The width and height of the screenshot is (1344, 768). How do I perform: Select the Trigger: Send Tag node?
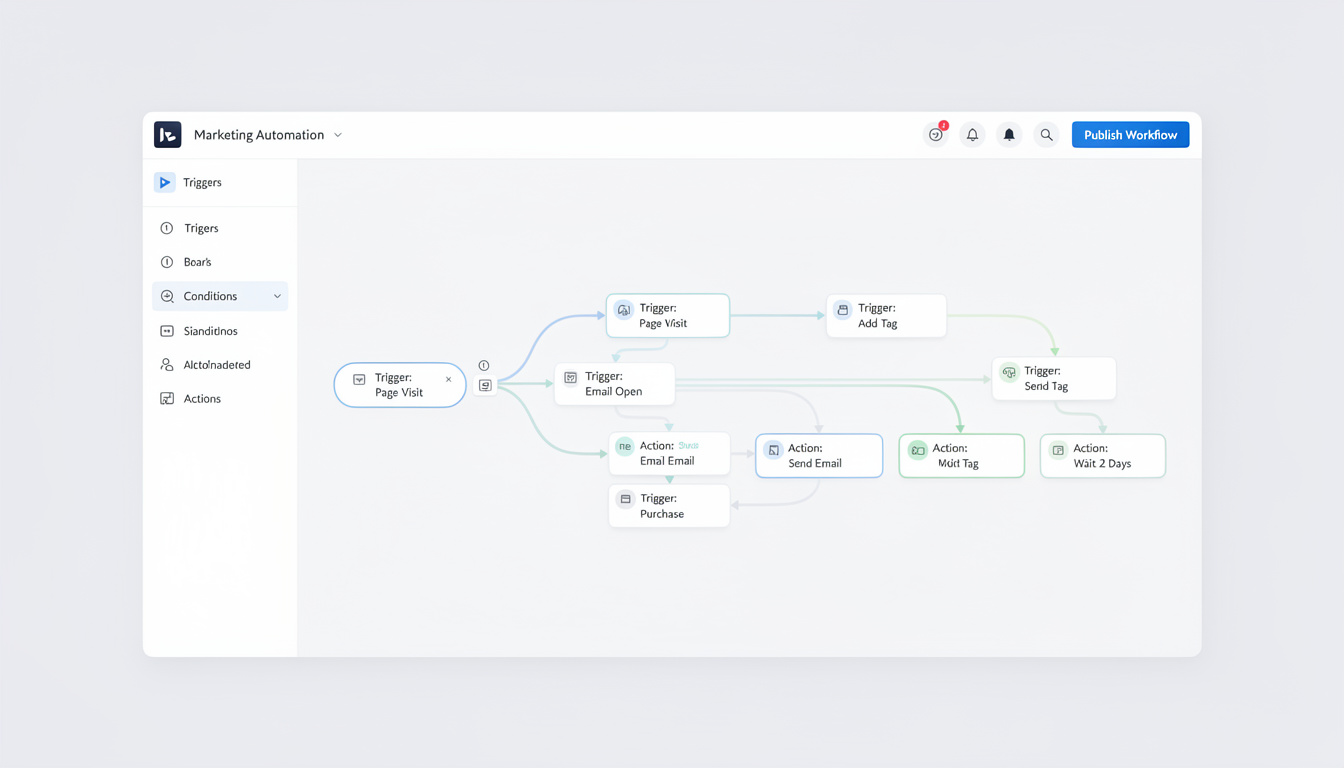[1054, 378]
